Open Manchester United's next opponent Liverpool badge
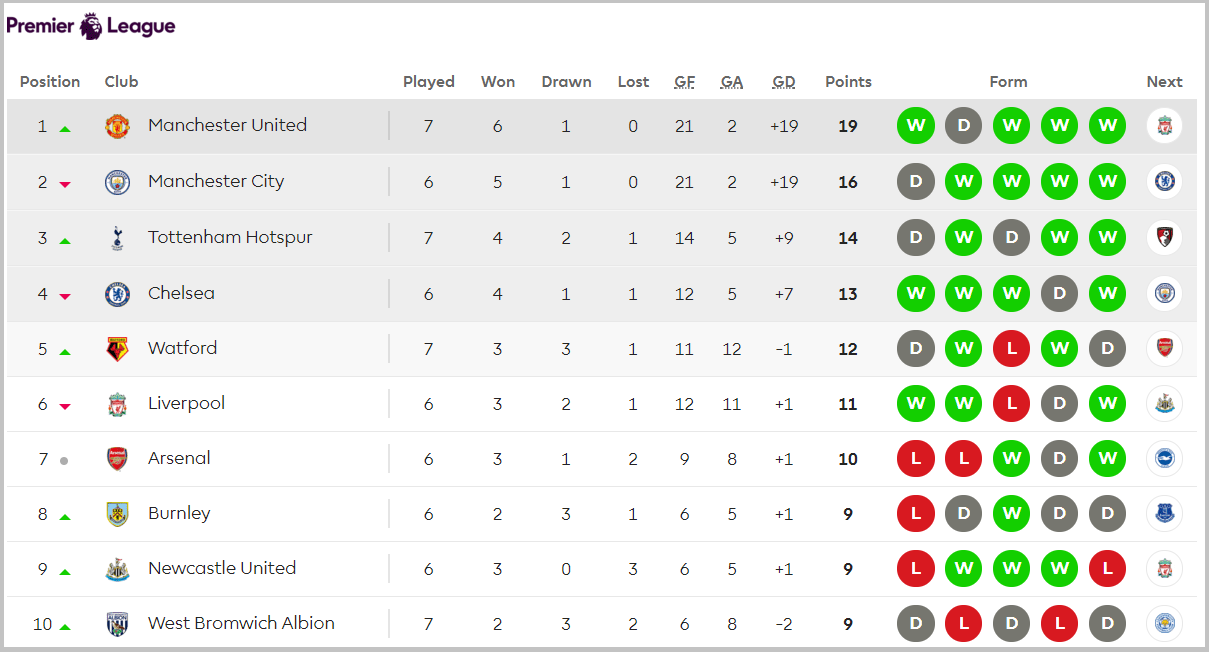The height and width of the screenshot is (652, 1209). tap(1164, 126)
